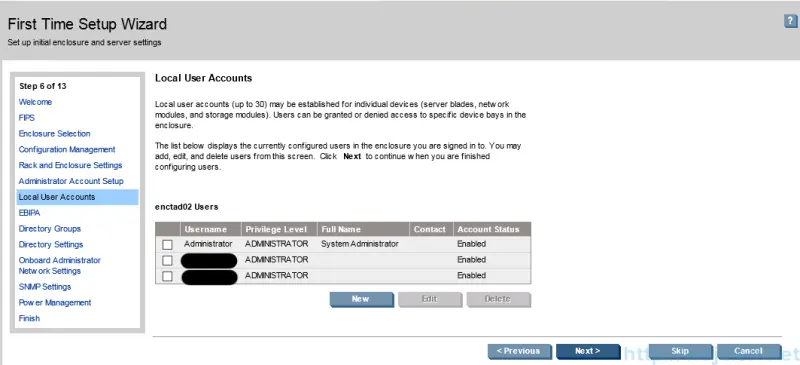The height and width of the screenshot is (365, 800).
Task: Return to the Previous step
Action: (519, 351)
